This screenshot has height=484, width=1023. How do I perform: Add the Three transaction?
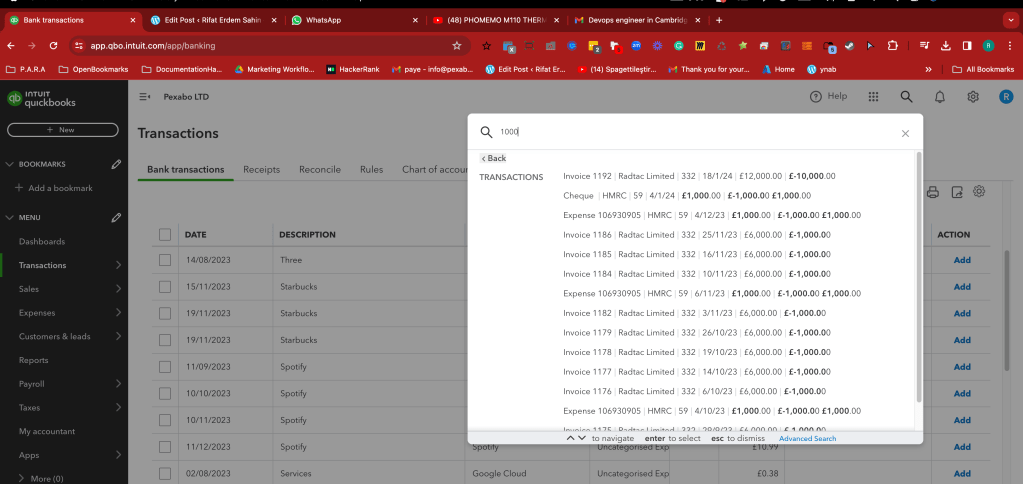click(x=962, y=260)
